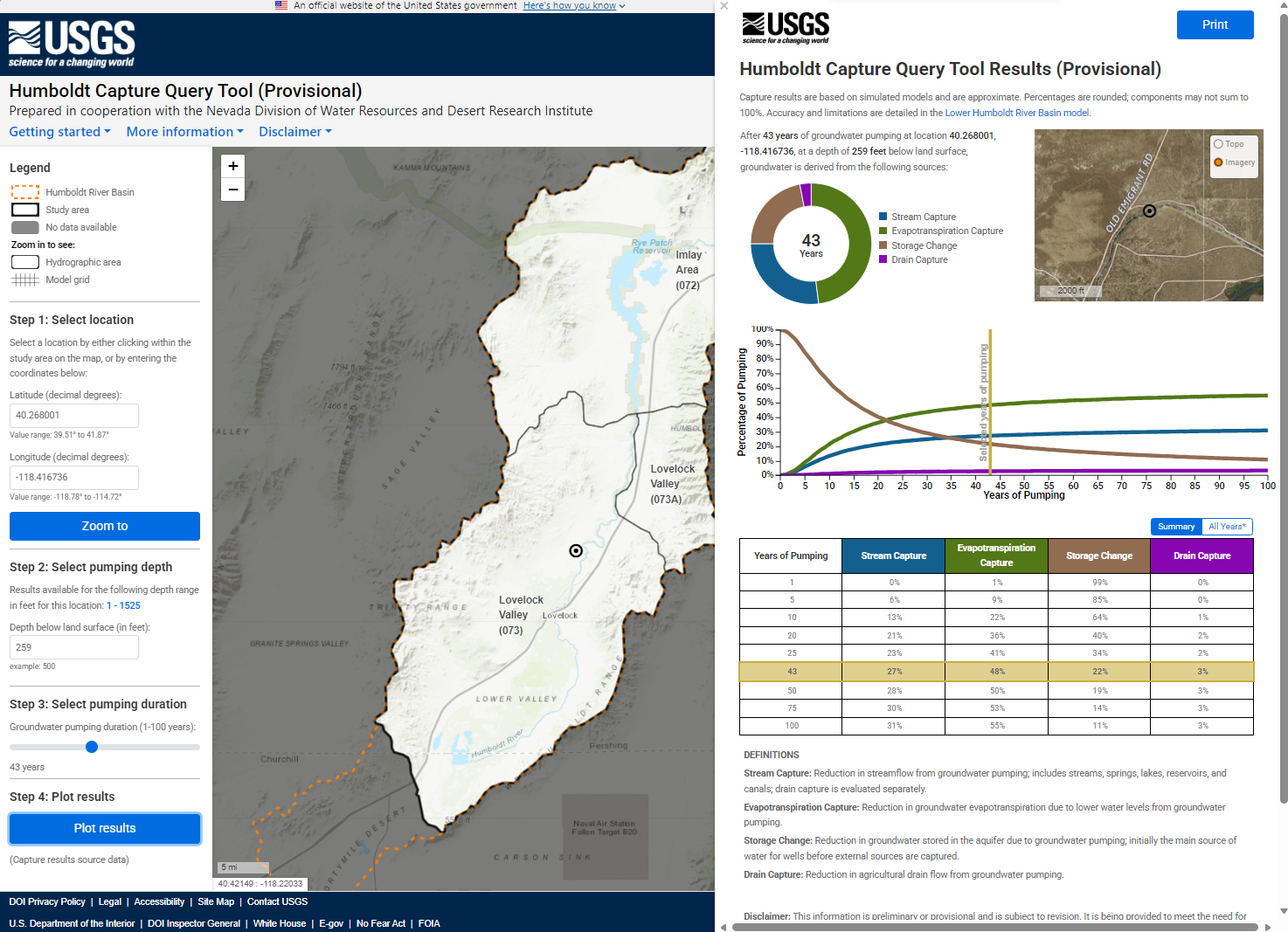Viewport: 1288px width, 932px height.
Task: Select the Imagery basemap radio button
Action: tap(1218, 162)
